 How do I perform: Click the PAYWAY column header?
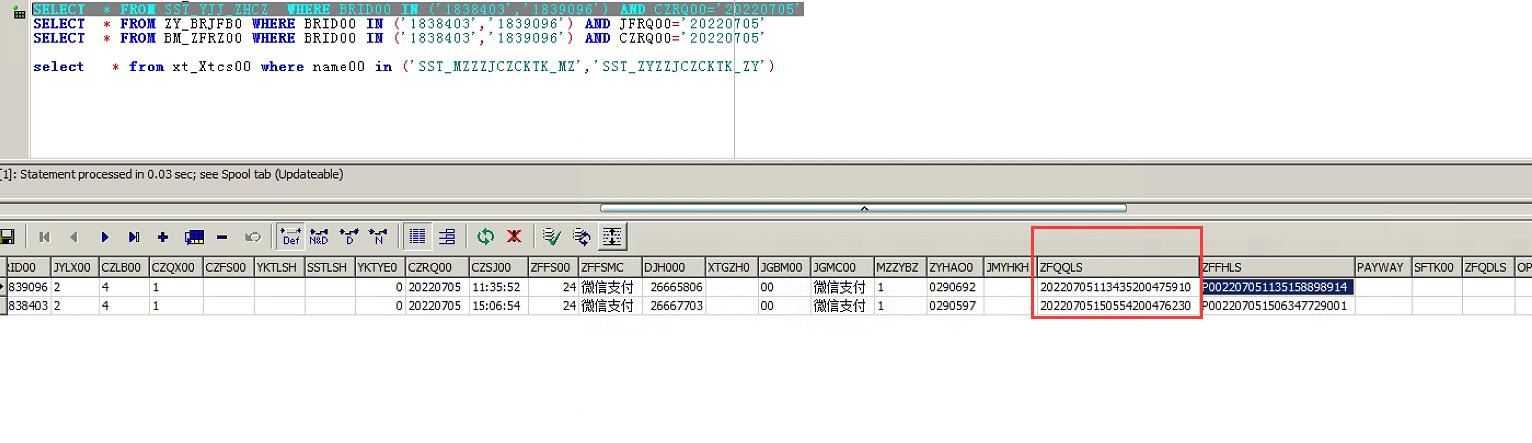tap(1383, 268)
